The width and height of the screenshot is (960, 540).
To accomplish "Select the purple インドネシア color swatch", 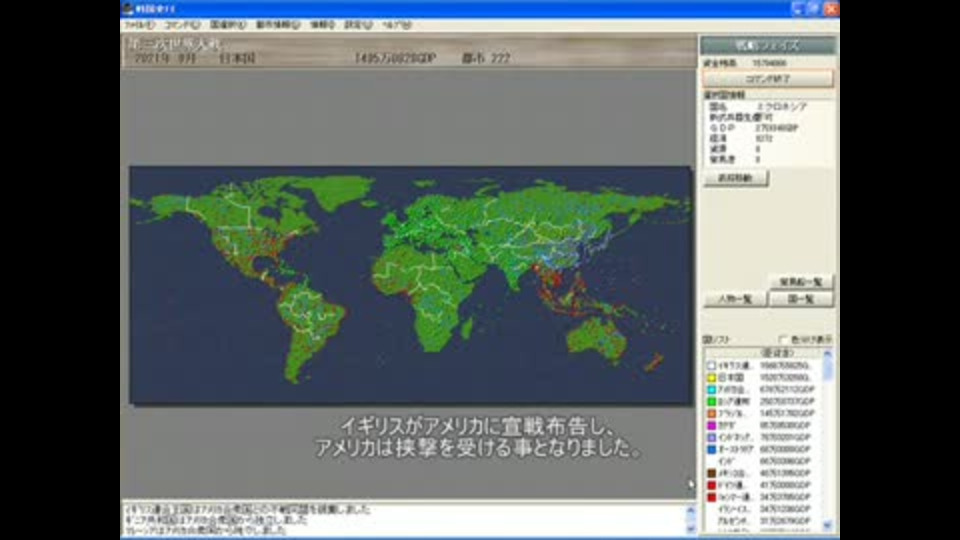I will click(711, 437).
